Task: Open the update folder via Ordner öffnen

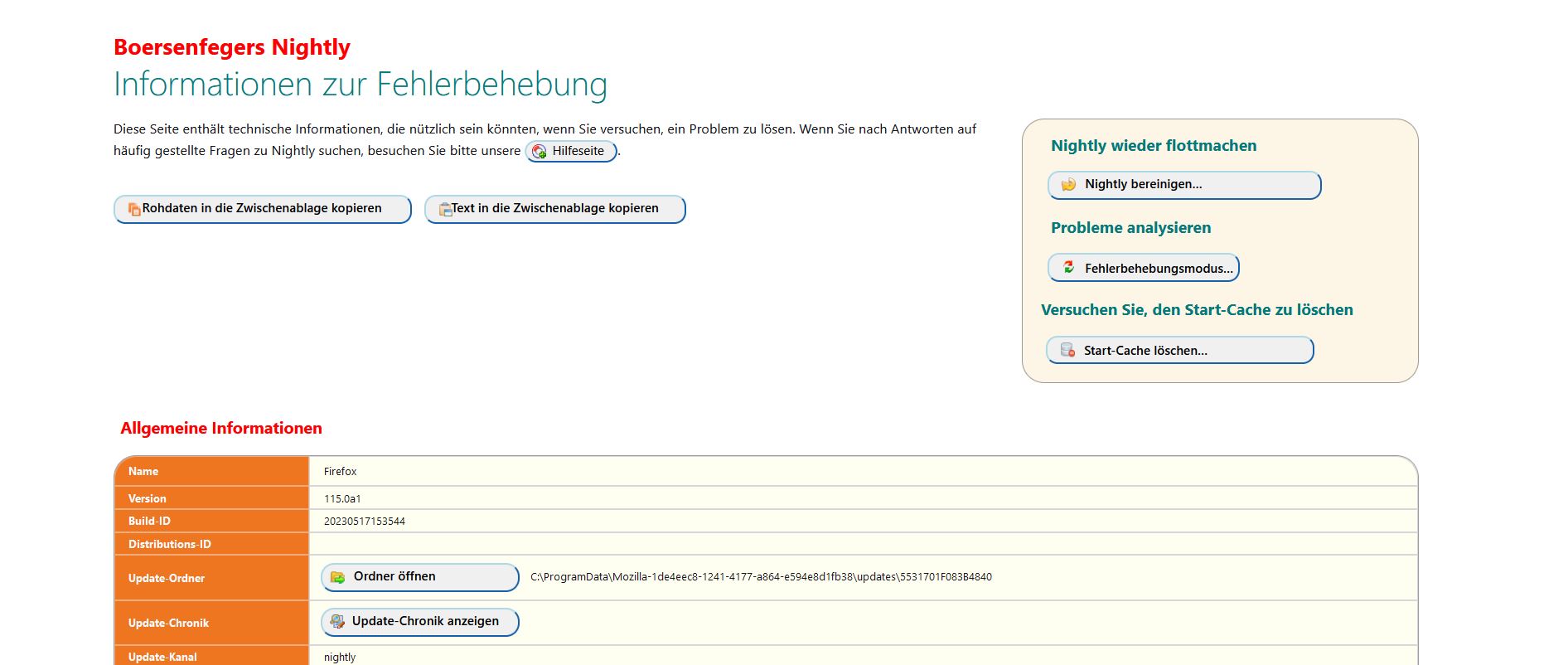Action: coord(420,577)
